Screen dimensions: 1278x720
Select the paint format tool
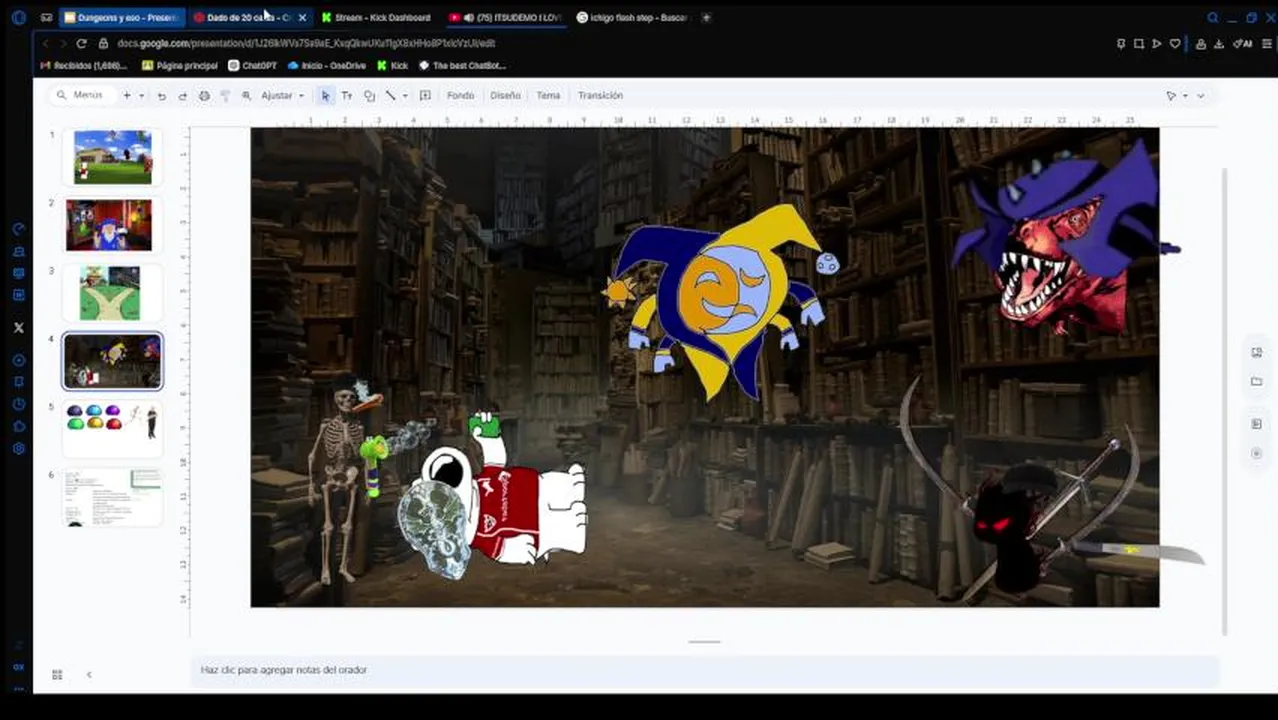(224, 96)
